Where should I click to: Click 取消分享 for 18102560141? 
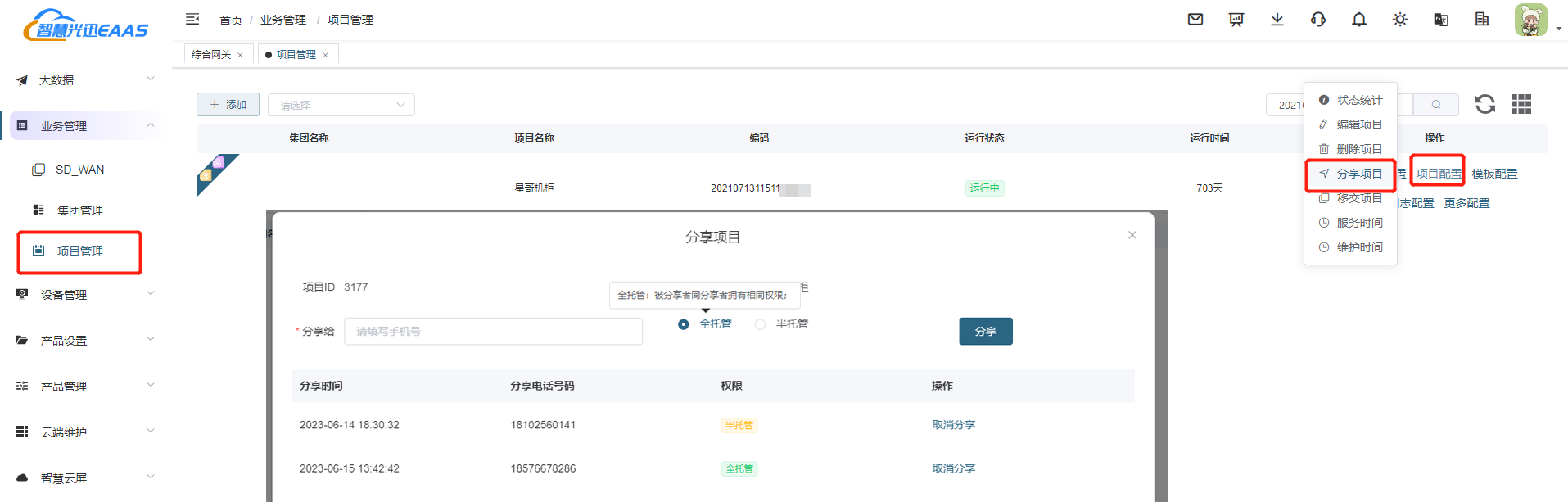point(953,425)
